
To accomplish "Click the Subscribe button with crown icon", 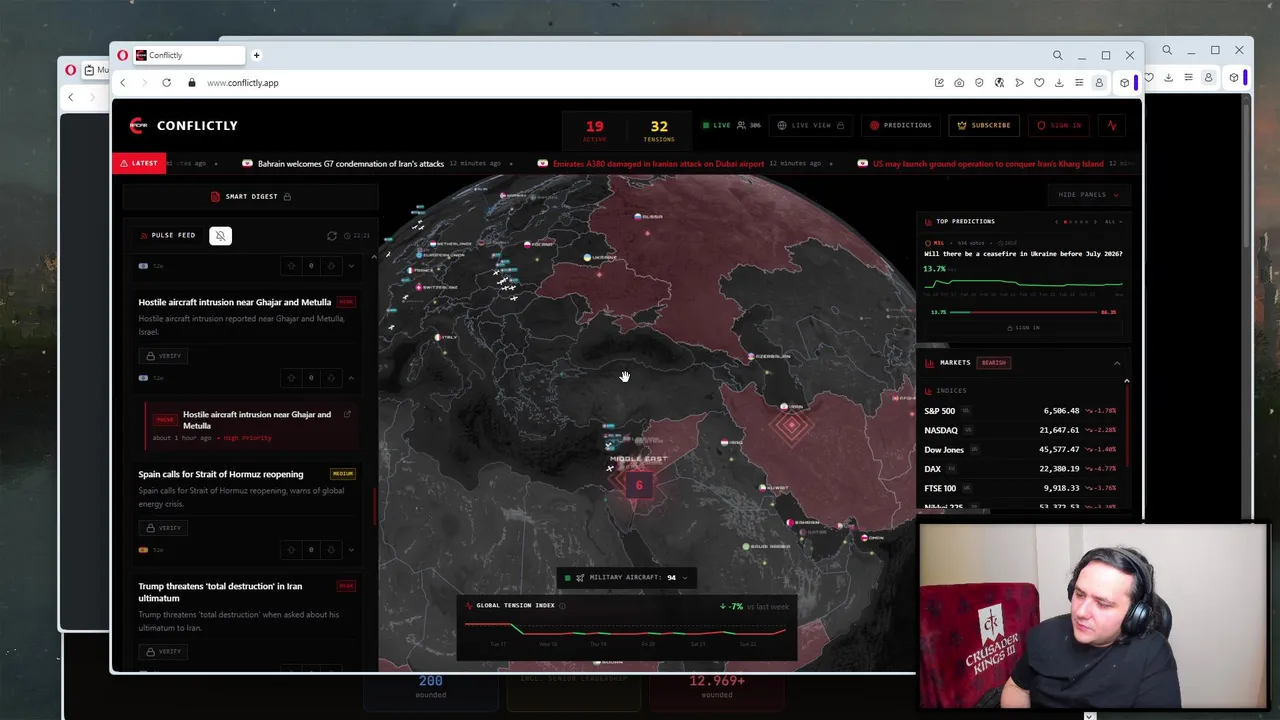I will pyautogui.click(x=984, y=125).
